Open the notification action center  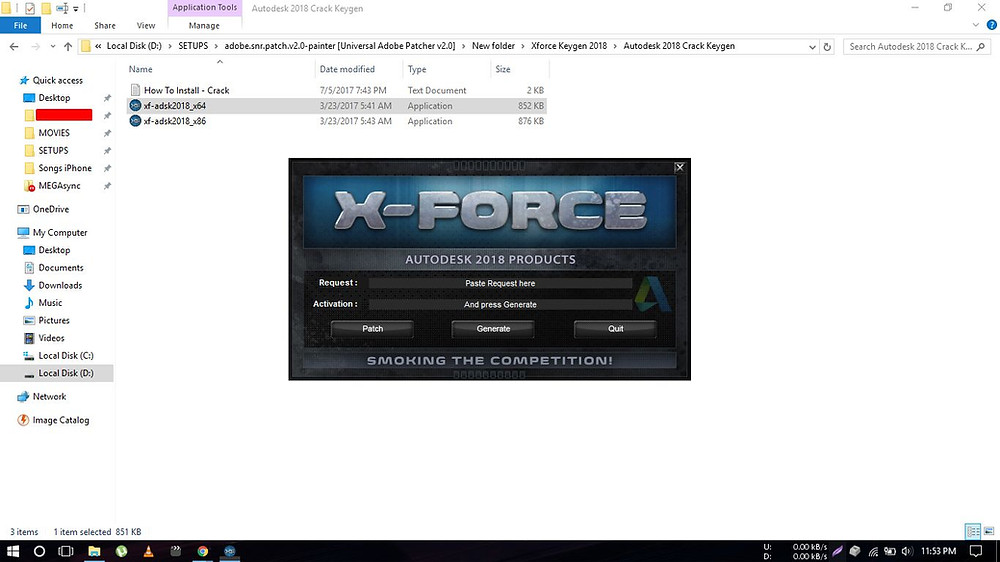pos(976,551)
